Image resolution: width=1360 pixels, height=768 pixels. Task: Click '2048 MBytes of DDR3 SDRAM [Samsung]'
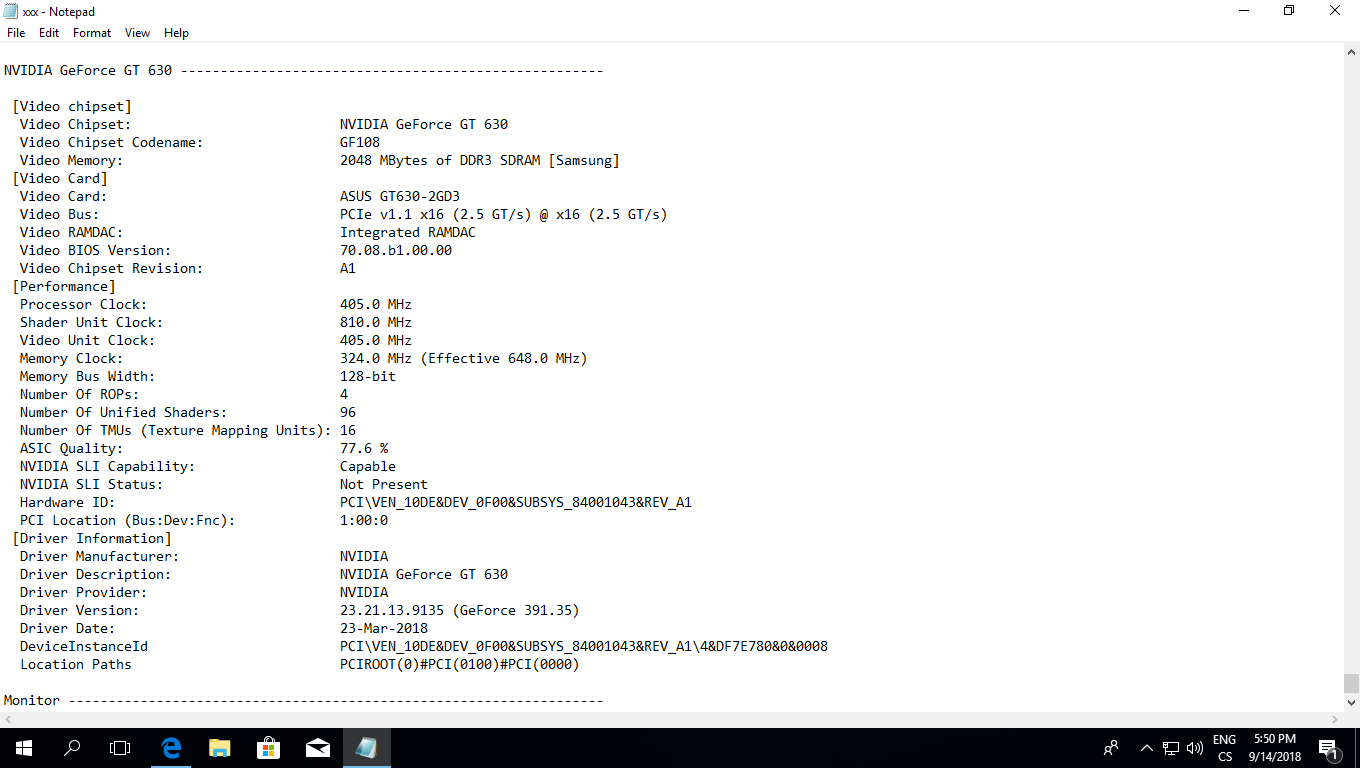pyautogui.click(x=479, y=161)
